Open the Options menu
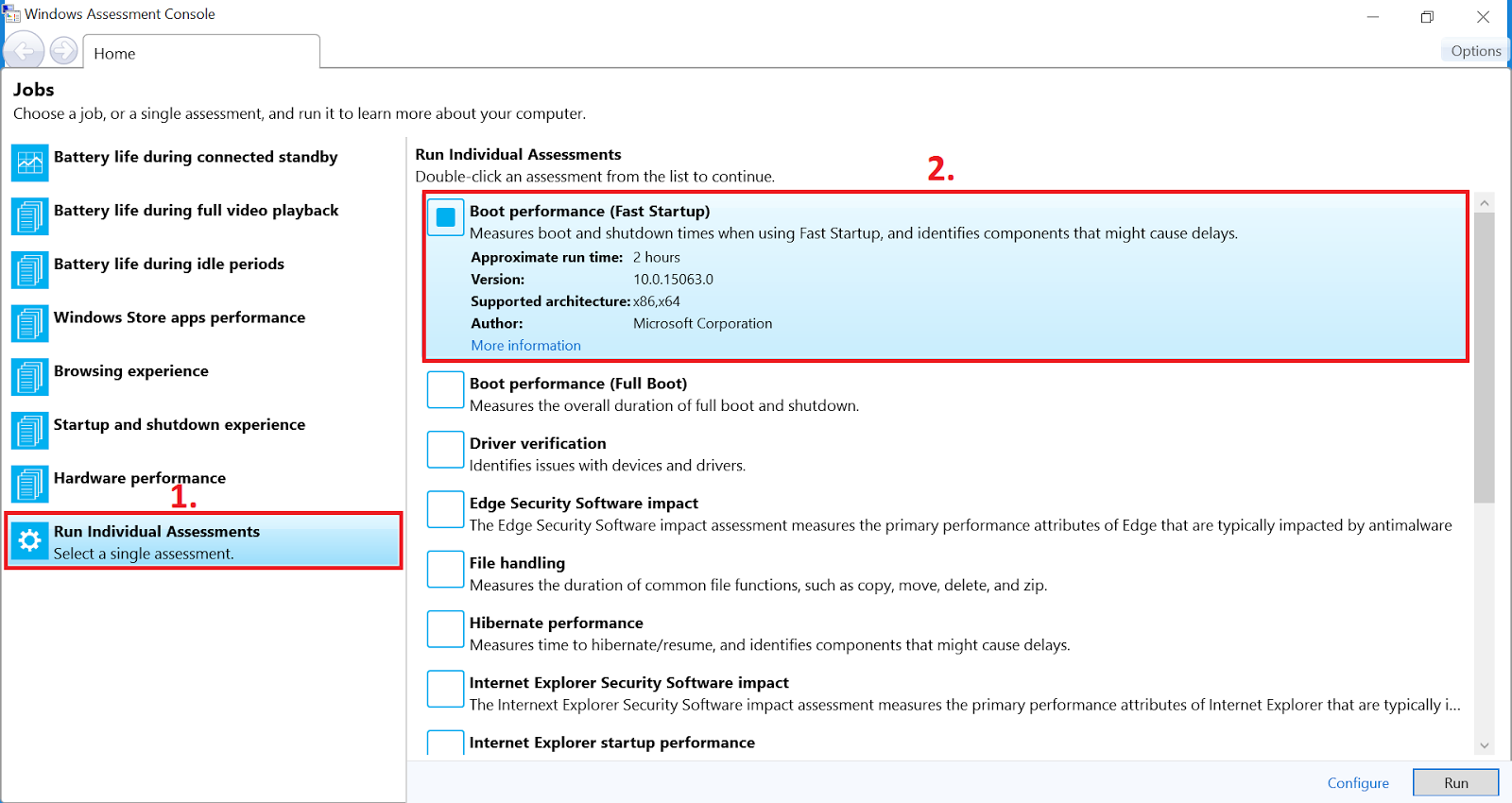Image resolution: width=1512 pixels, height=803 pixels. (x=1474, y=50)
